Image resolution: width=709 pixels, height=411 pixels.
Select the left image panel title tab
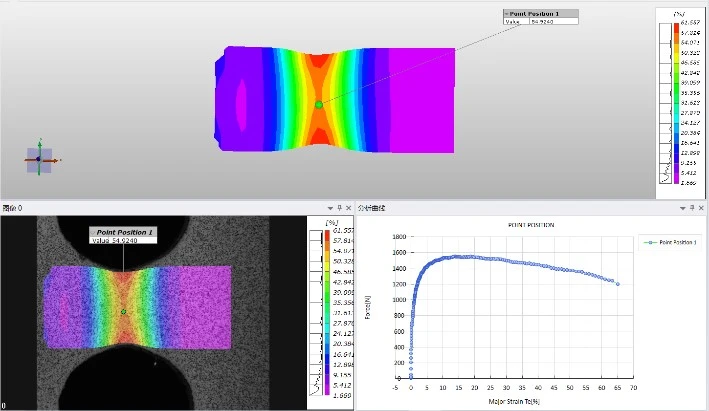(x=13, y=208)
